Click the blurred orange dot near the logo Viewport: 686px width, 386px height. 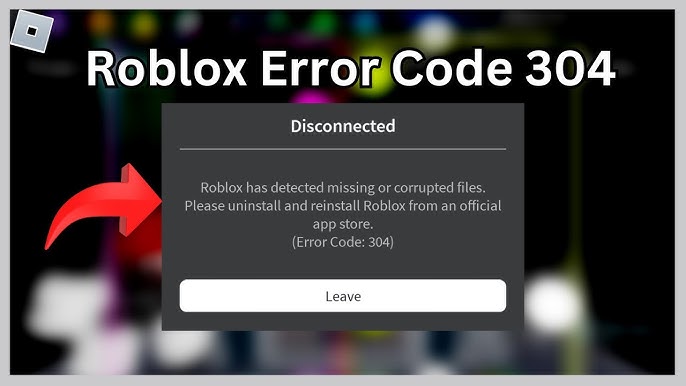(100, 22)
